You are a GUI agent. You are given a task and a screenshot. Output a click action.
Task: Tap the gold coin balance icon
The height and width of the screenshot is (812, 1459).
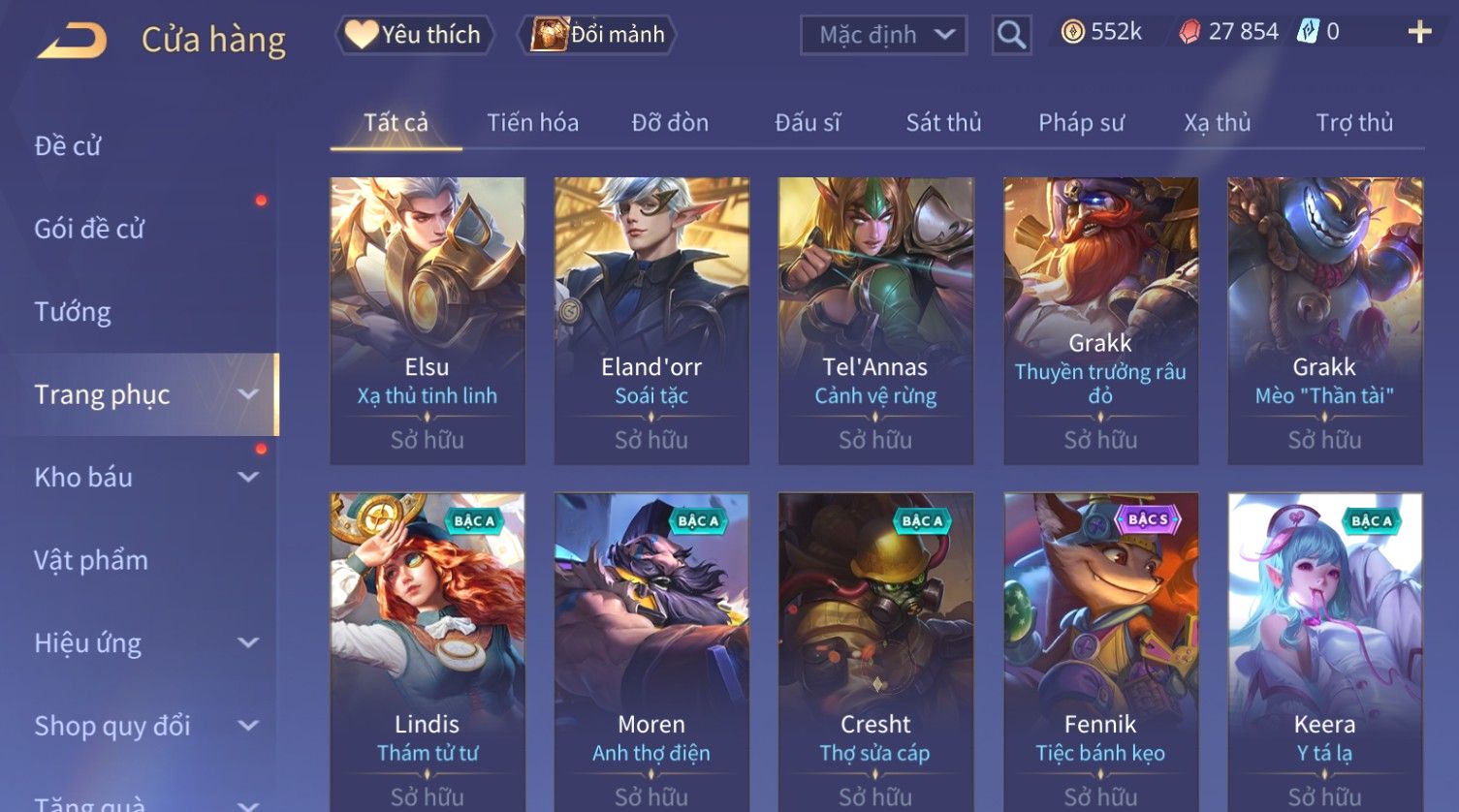coord(1072,32)
